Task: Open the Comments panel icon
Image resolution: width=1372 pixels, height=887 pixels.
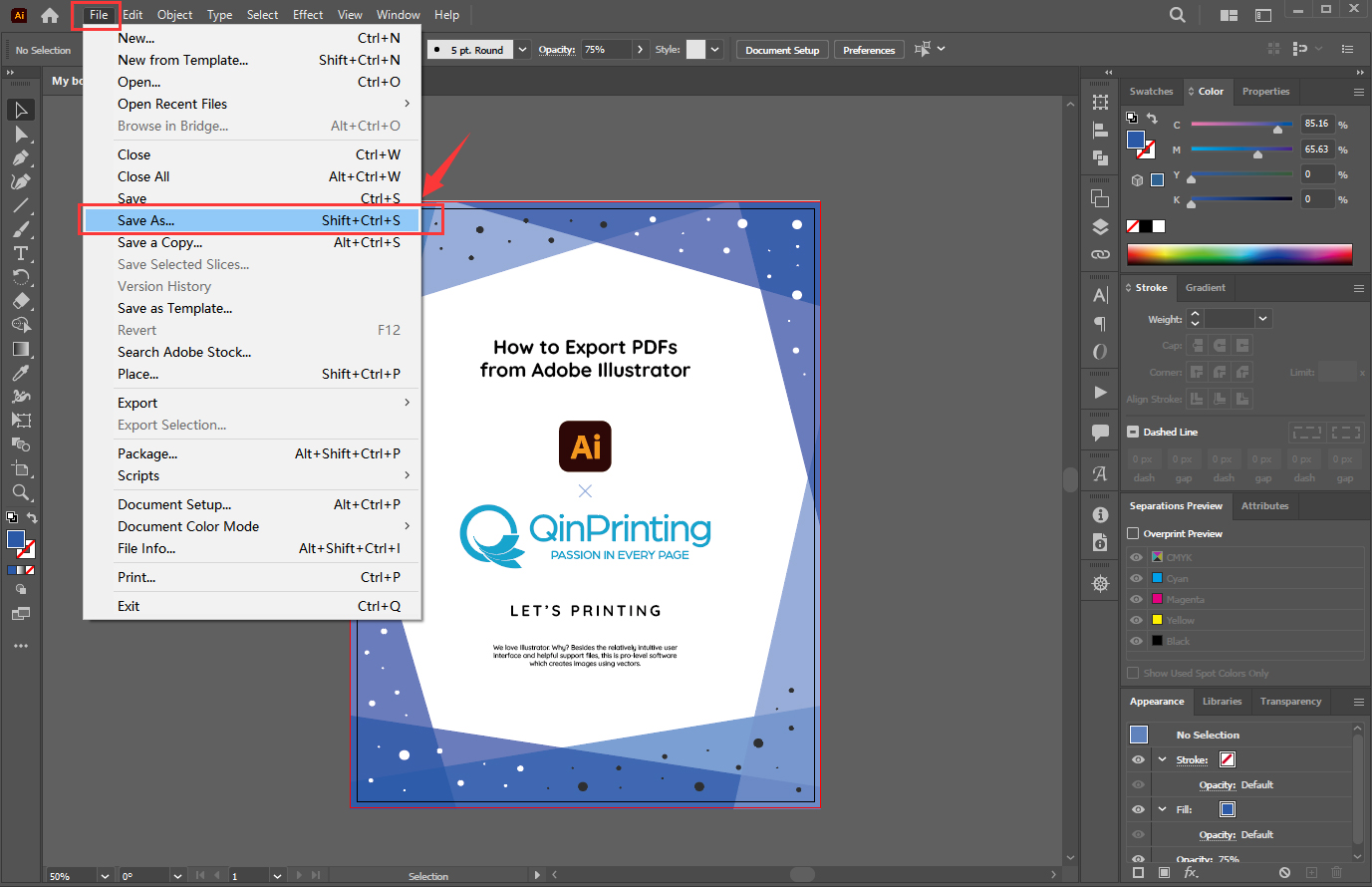Action: coord(1100,433)
